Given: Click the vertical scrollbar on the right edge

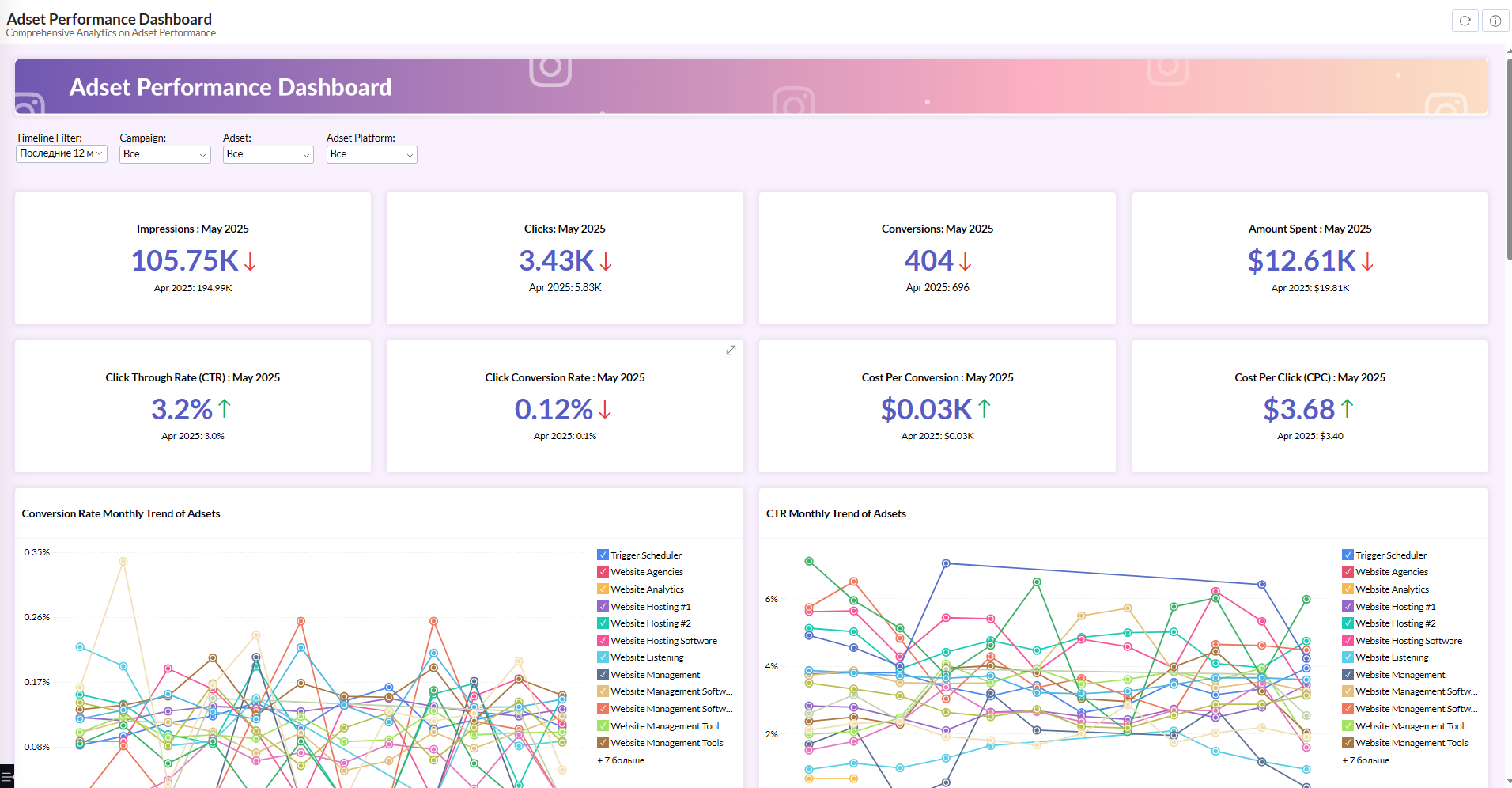Looking at the screenshot, I should coord(1509,158).
